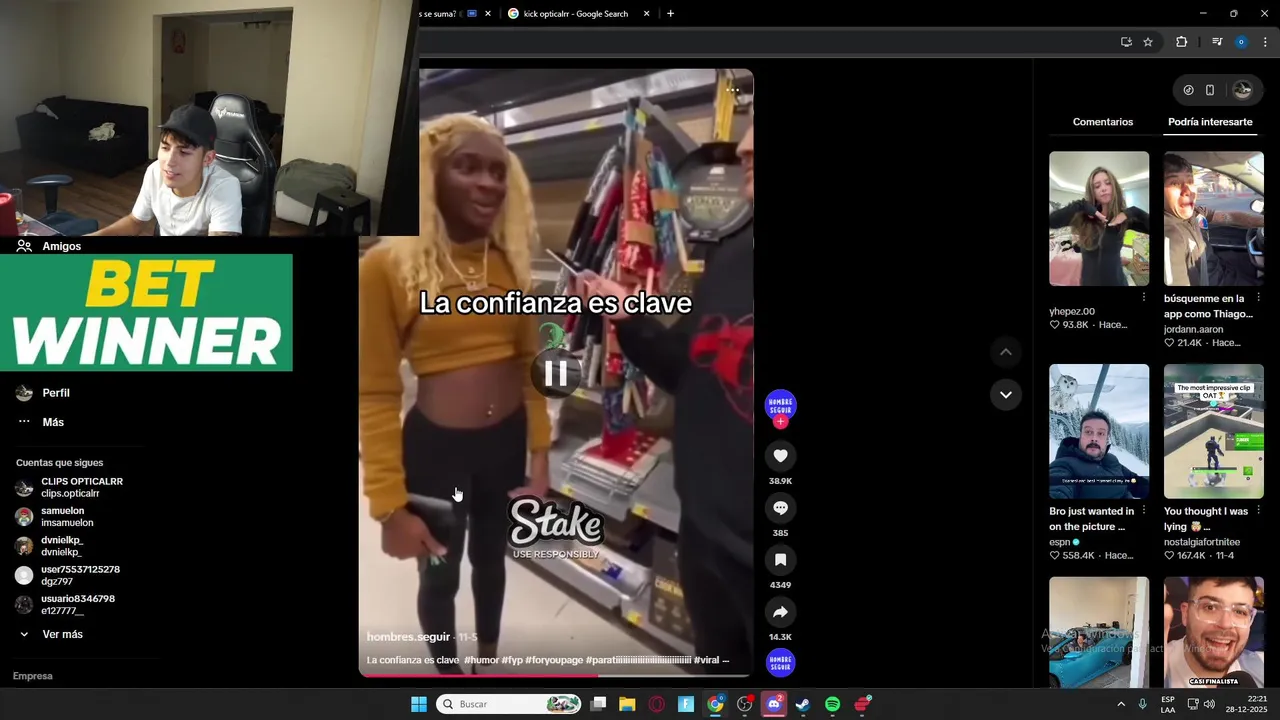Open the espn 'Bro just wanted' thumbnail

1099,431
